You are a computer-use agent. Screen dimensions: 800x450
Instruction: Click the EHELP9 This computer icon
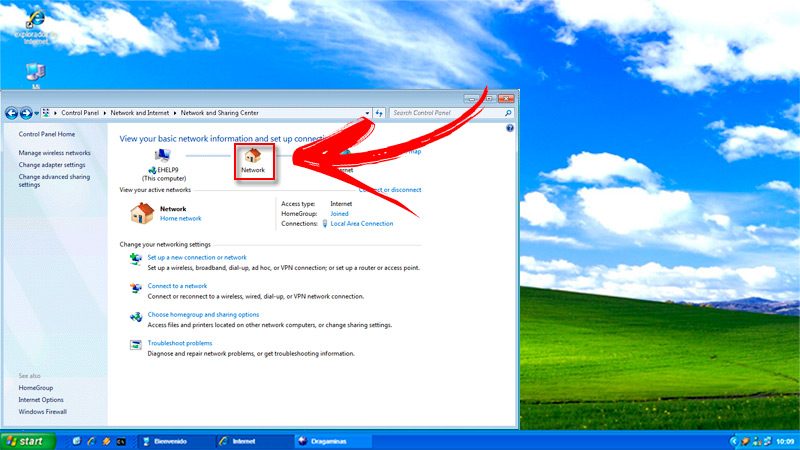point(162,155)
